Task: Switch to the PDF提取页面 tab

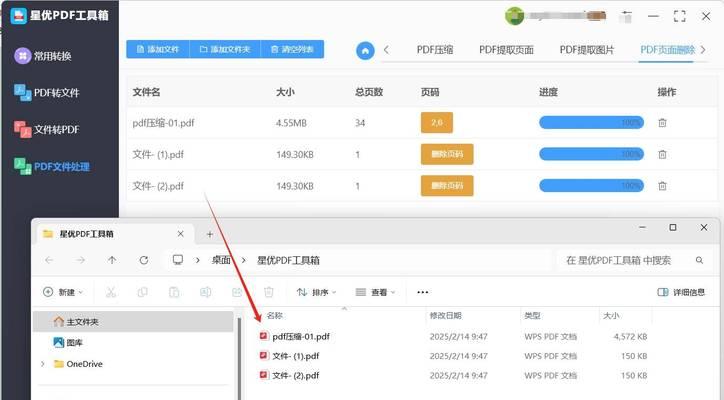Action: [x=506, y=50]
